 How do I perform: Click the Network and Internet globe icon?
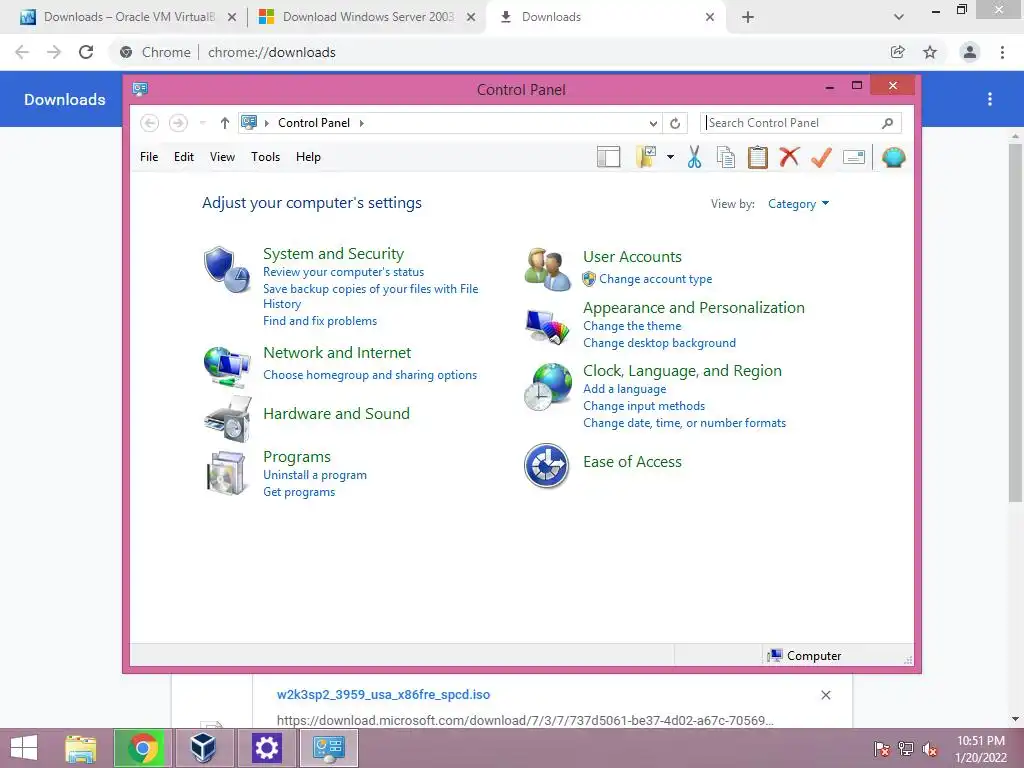(x=227, y=366)
